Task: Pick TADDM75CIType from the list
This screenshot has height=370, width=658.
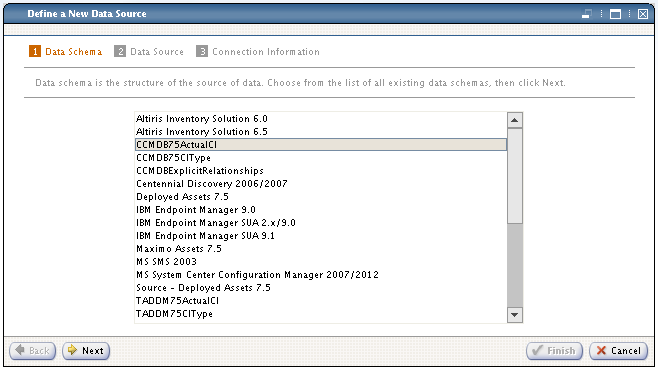Action: (x=321, y=314)
